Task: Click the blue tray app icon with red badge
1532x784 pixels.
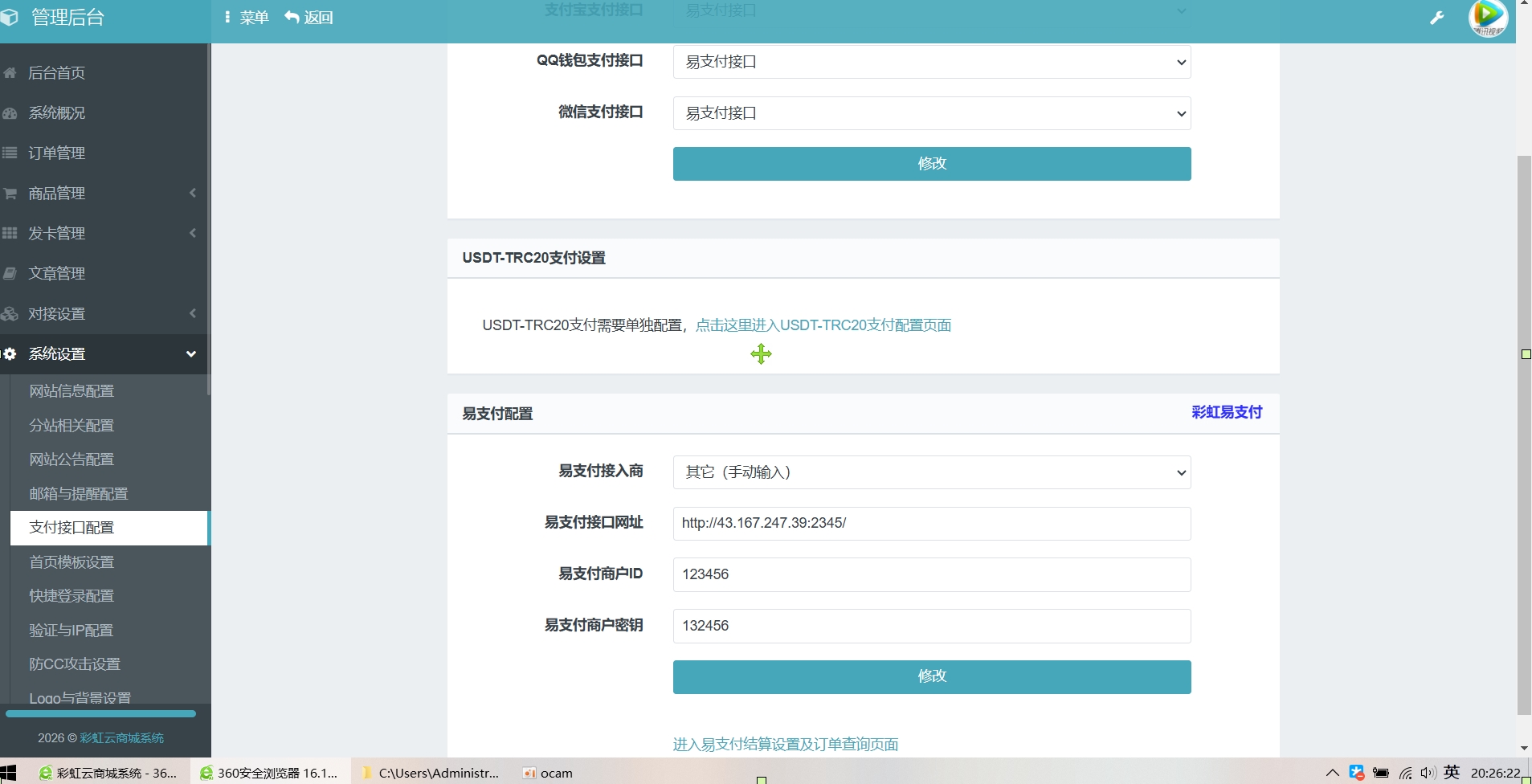Action: point(1357,773)
